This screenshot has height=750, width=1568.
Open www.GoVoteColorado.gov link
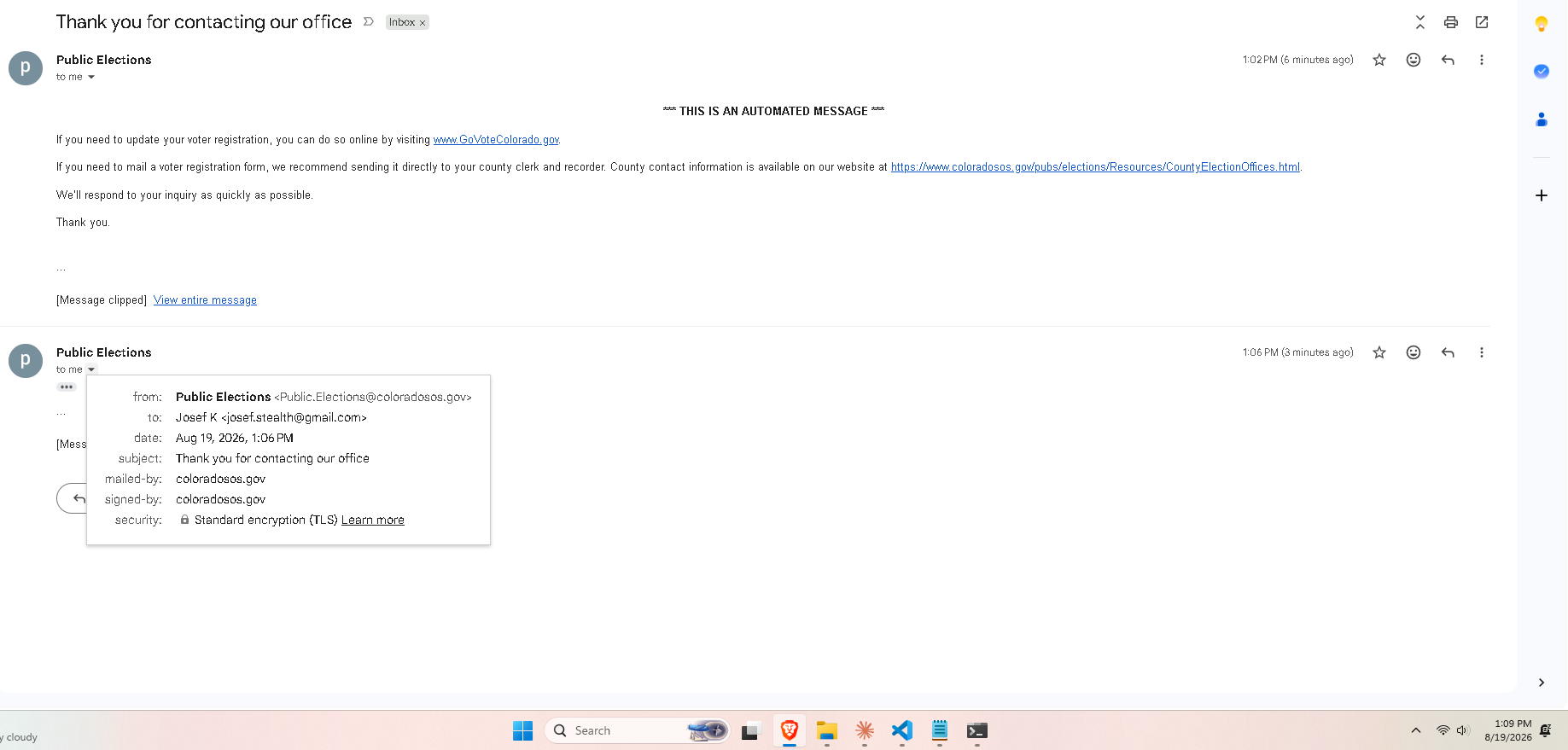pyautogui.click(x=496, y=140)
